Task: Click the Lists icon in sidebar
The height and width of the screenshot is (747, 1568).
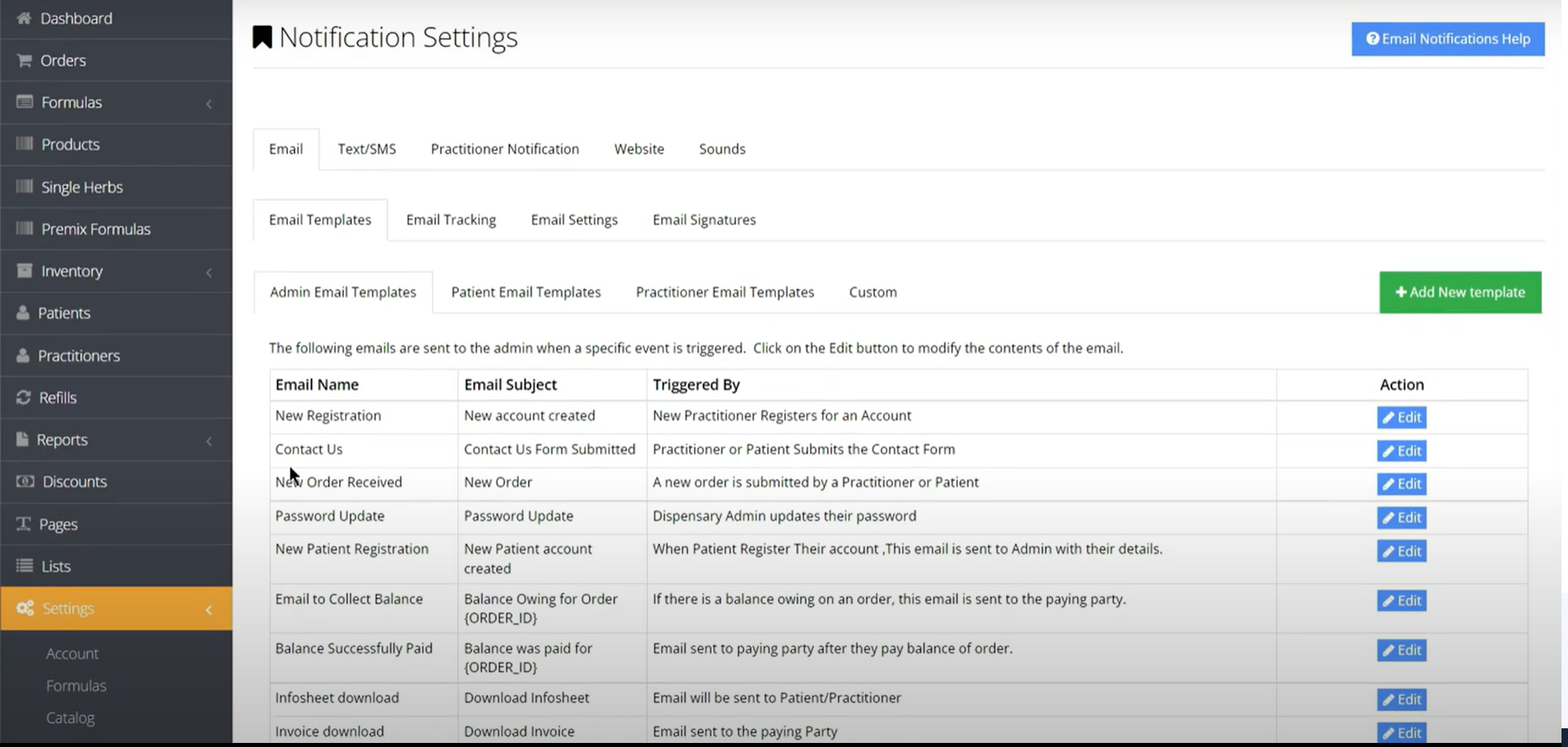Action: coord(24,566)
